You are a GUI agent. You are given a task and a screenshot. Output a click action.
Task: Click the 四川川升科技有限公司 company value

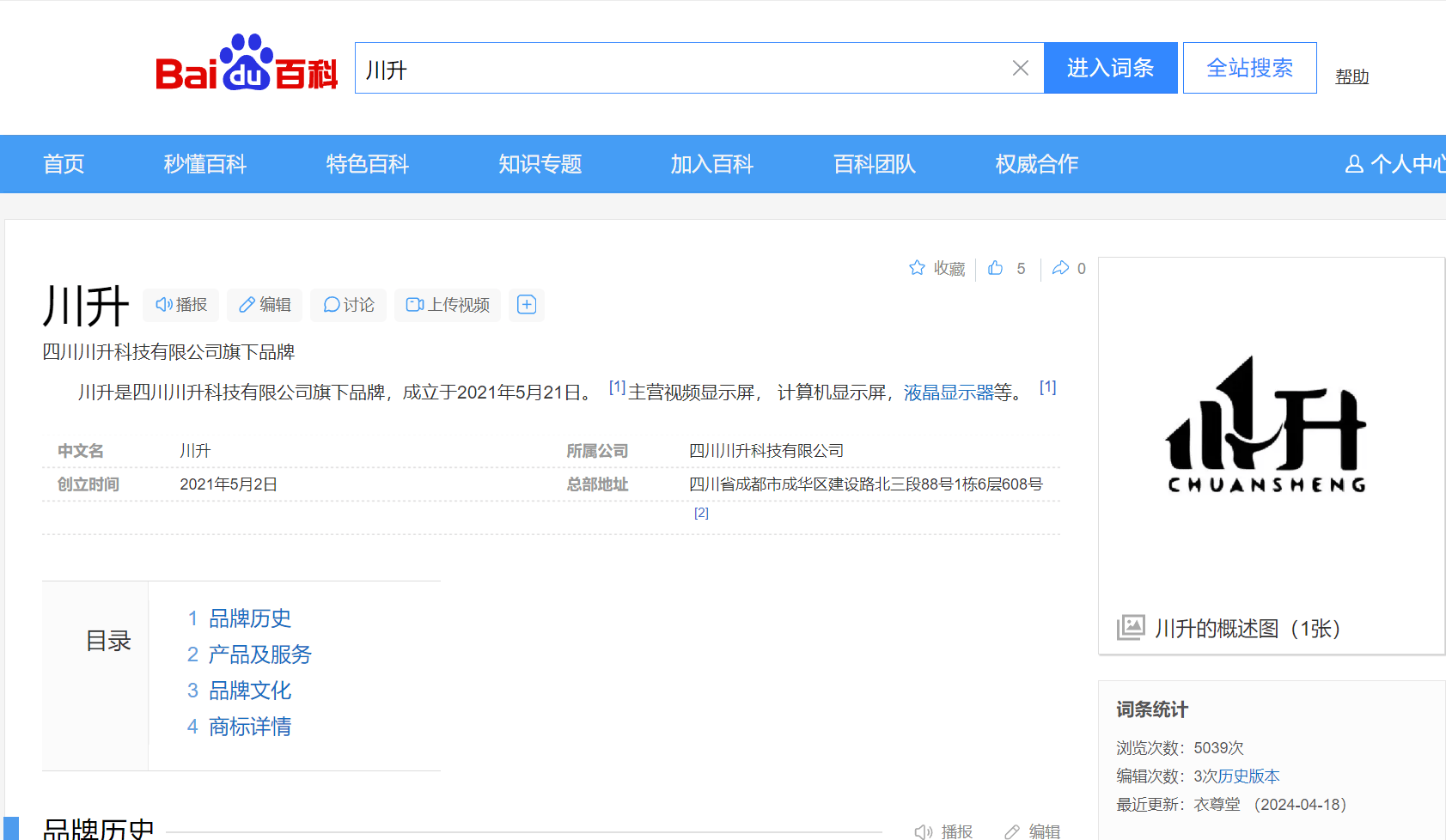pos(766,451)
